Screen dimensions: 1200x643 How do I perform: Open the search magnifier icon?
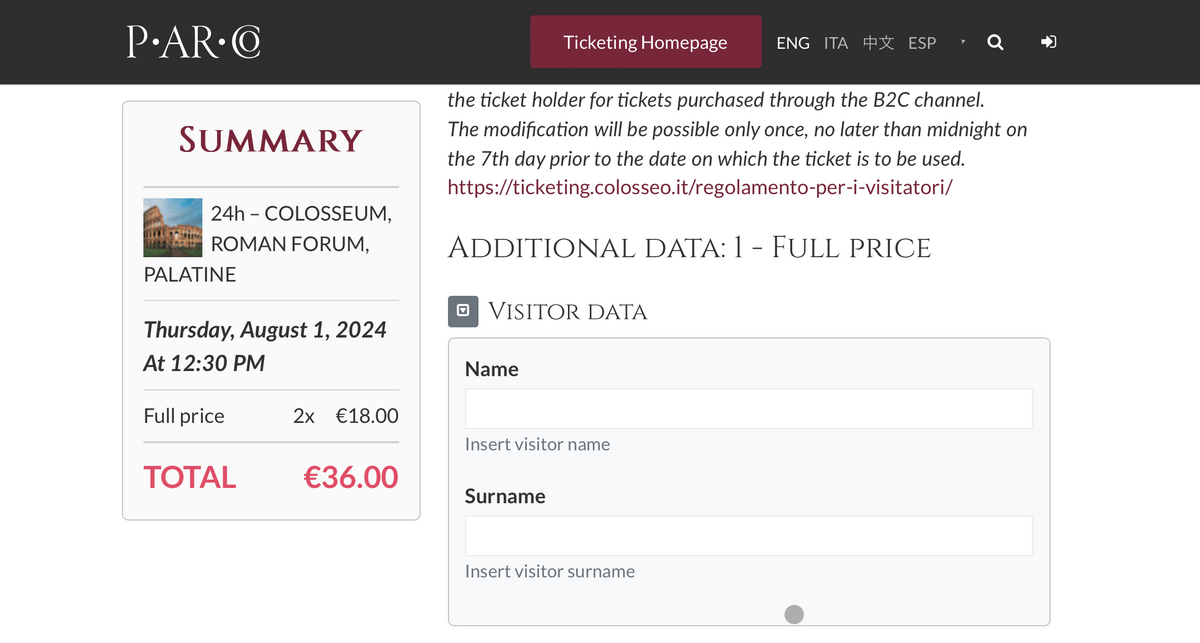tap(995, 42)
